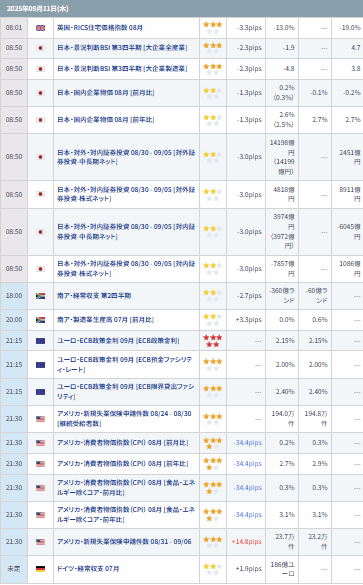This screenshot has width=363, height=585.
Task: Click the South Africa flag beside 南ア・経常収支
Action: [40, 296]
